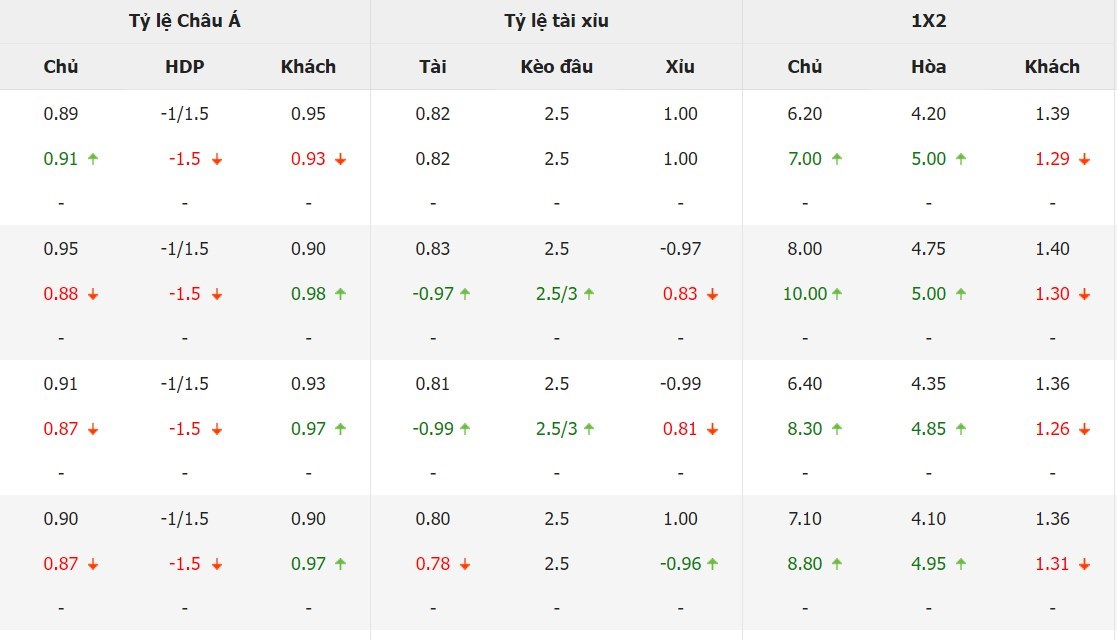Select the 1X2 header
The image size is (1117, 640).
point(928,21)
